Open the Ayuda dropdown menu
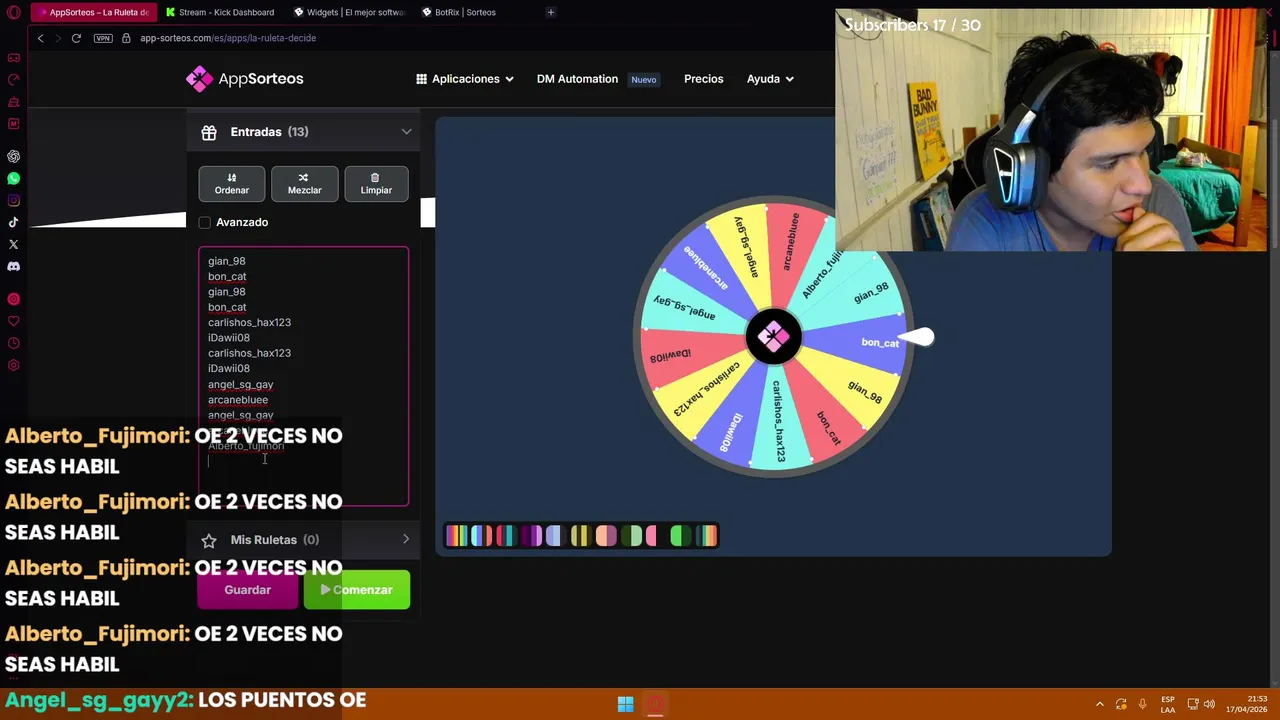Viewport: 1280px width, 720px height. [770, 79]
